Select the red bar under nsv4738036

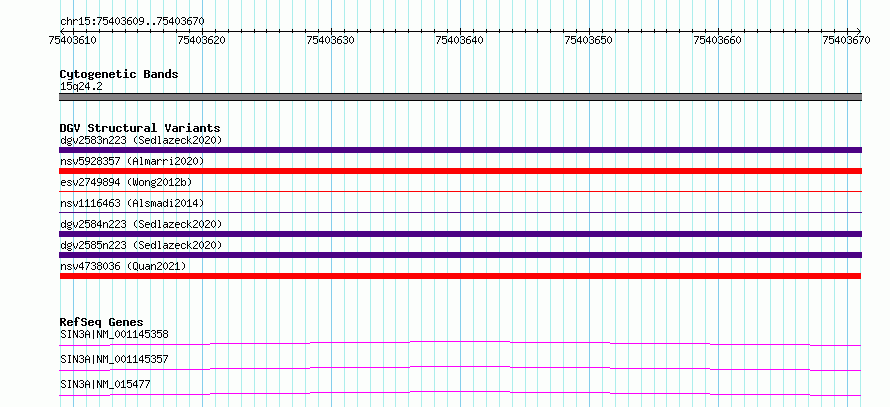pyautogui.click(x=460, y=276)
